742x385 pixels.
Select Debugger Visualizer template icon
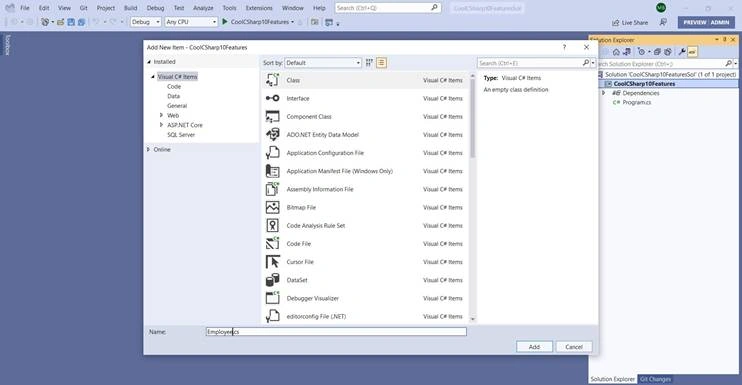click(272, 298)
